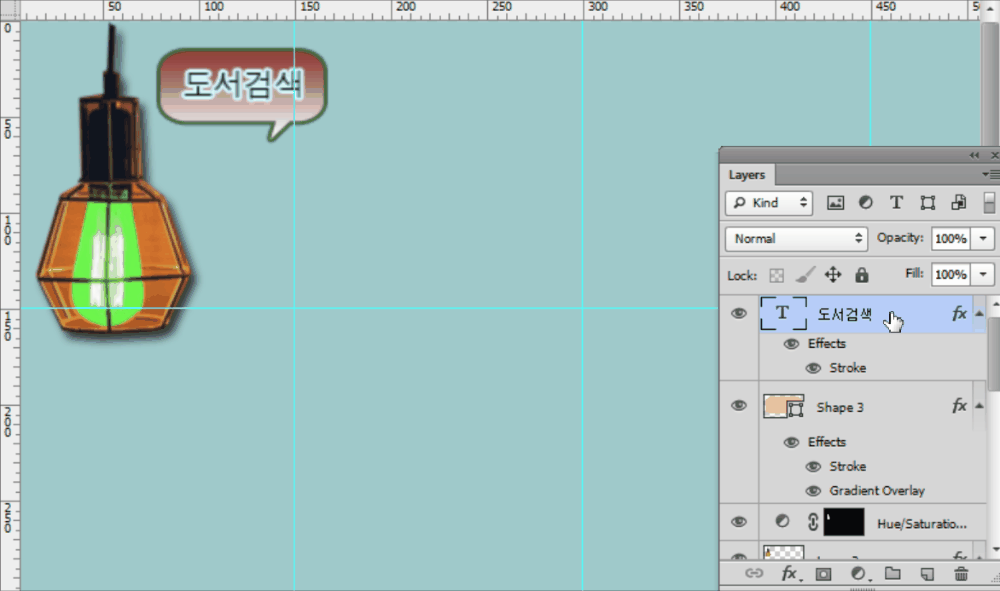Click the fx icon on Shape 3 layer
The height and width of the screenshot is (591, 1000).
[959, 405]
